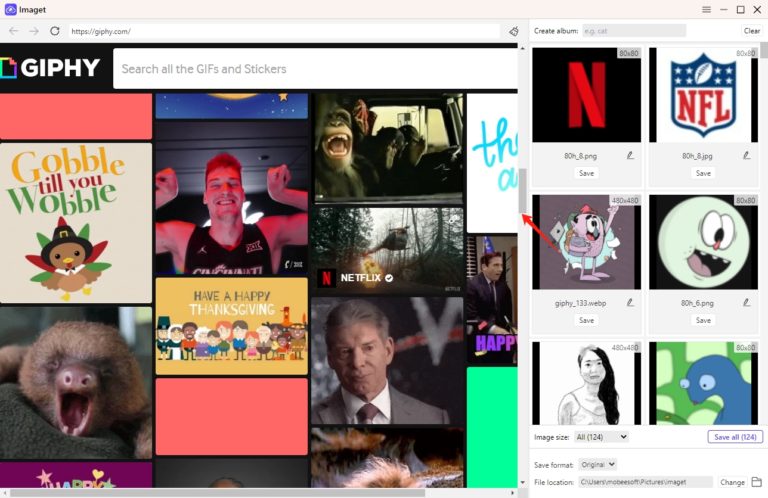
Task: Save the NFL logo image 80h_8.jpg
Action: click(703, 173)
